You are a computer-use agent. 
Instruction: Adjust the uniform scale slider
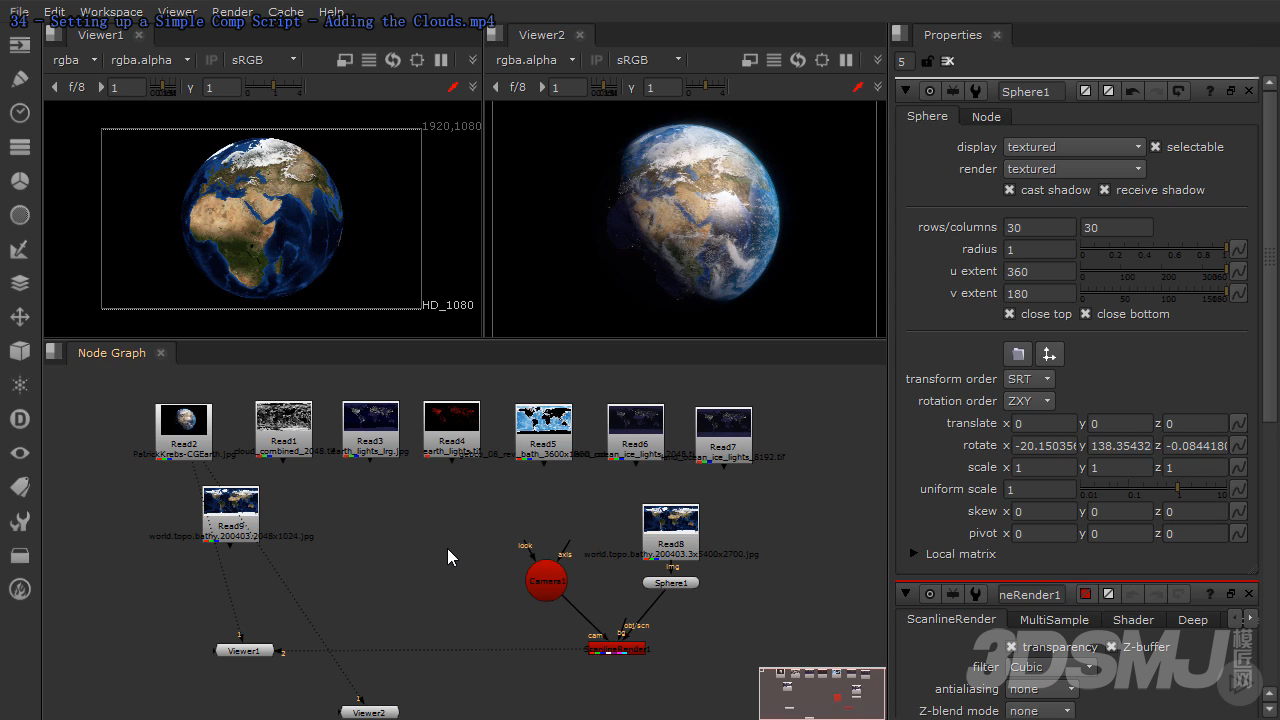point(1154,489)
